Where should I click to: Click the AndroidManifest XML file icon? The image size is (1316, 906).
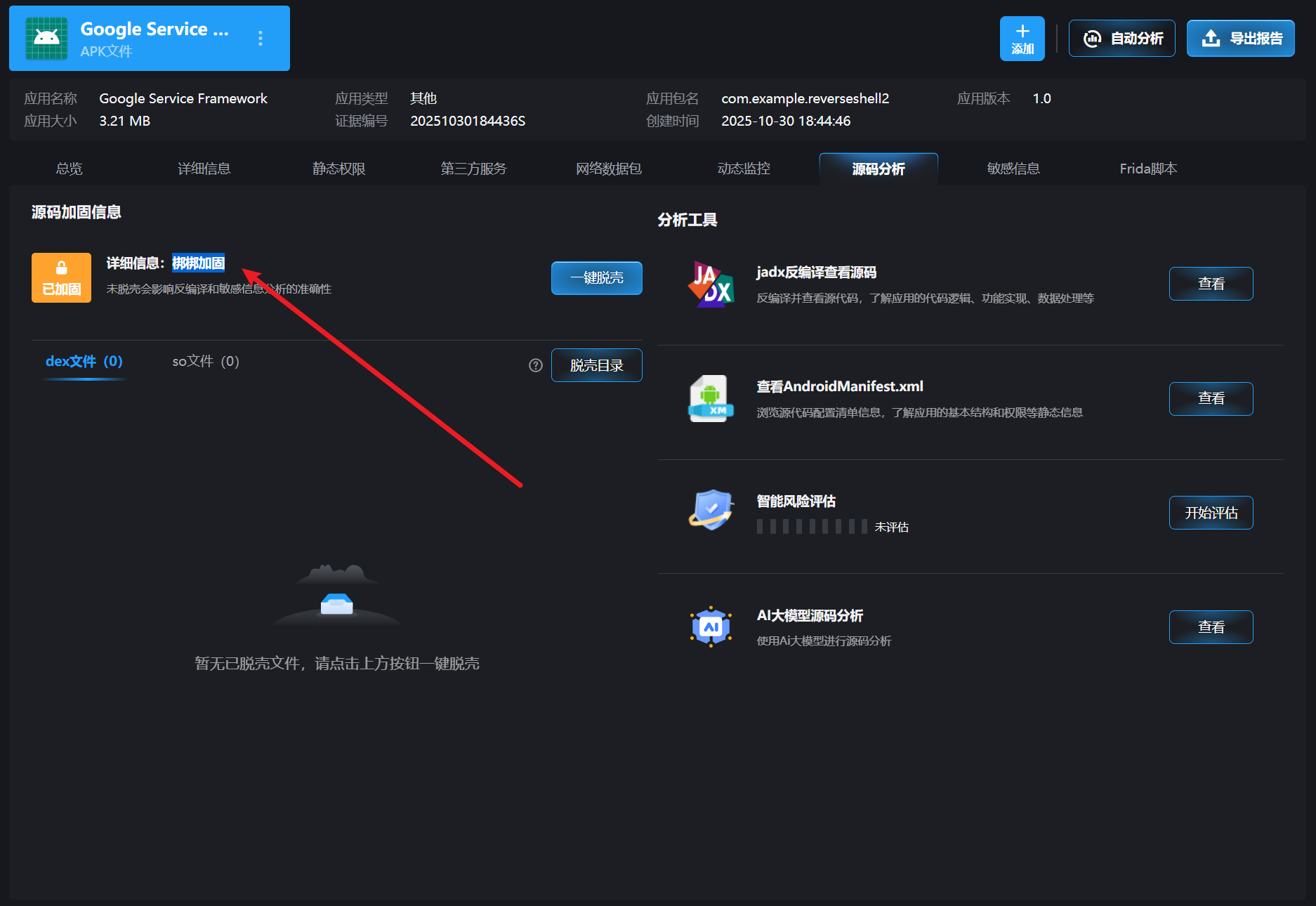click(x=711, y=398)
